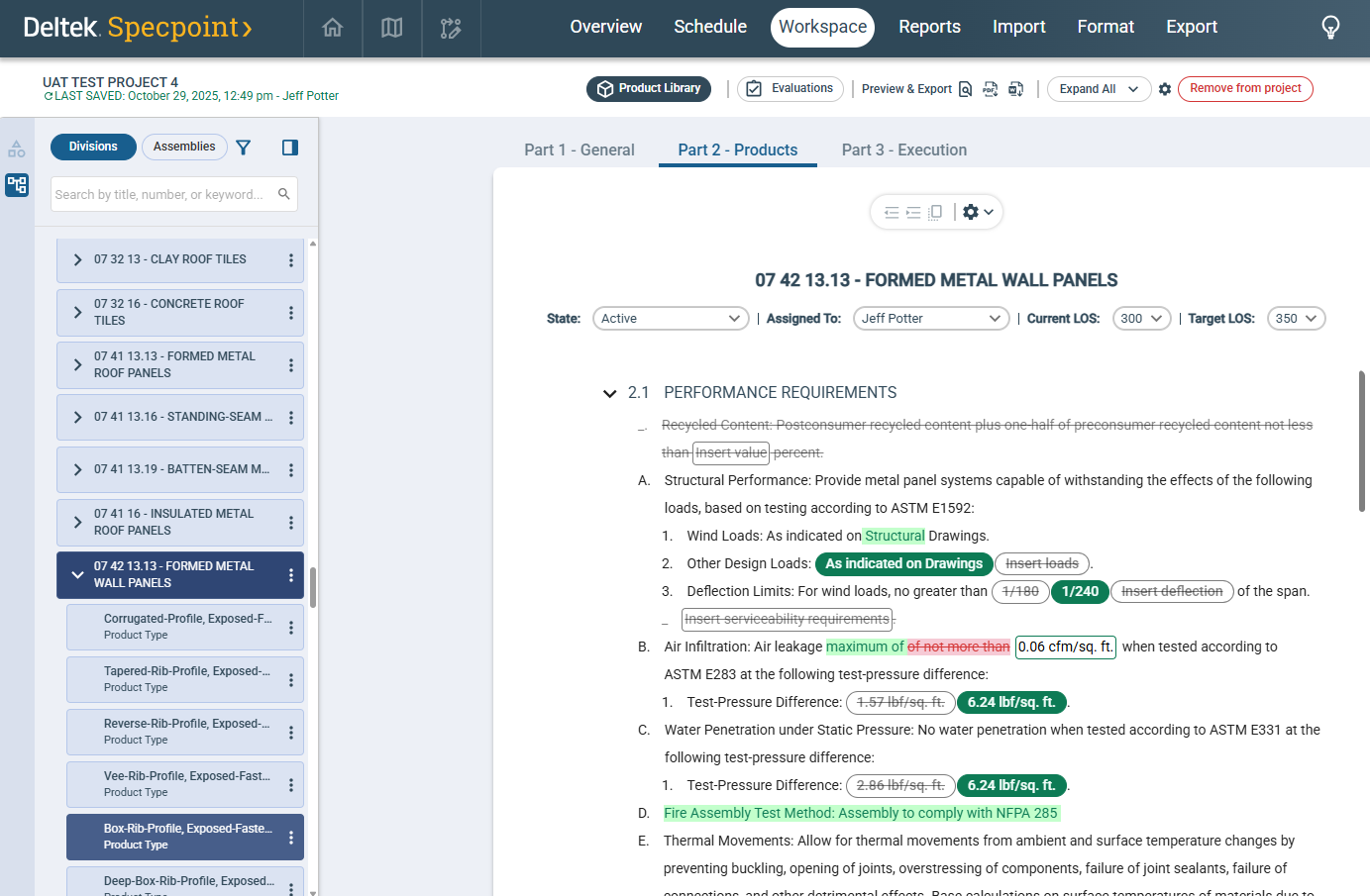Click Remove from project button
Screen dimensions: 1370x896
click(1244, 89)
